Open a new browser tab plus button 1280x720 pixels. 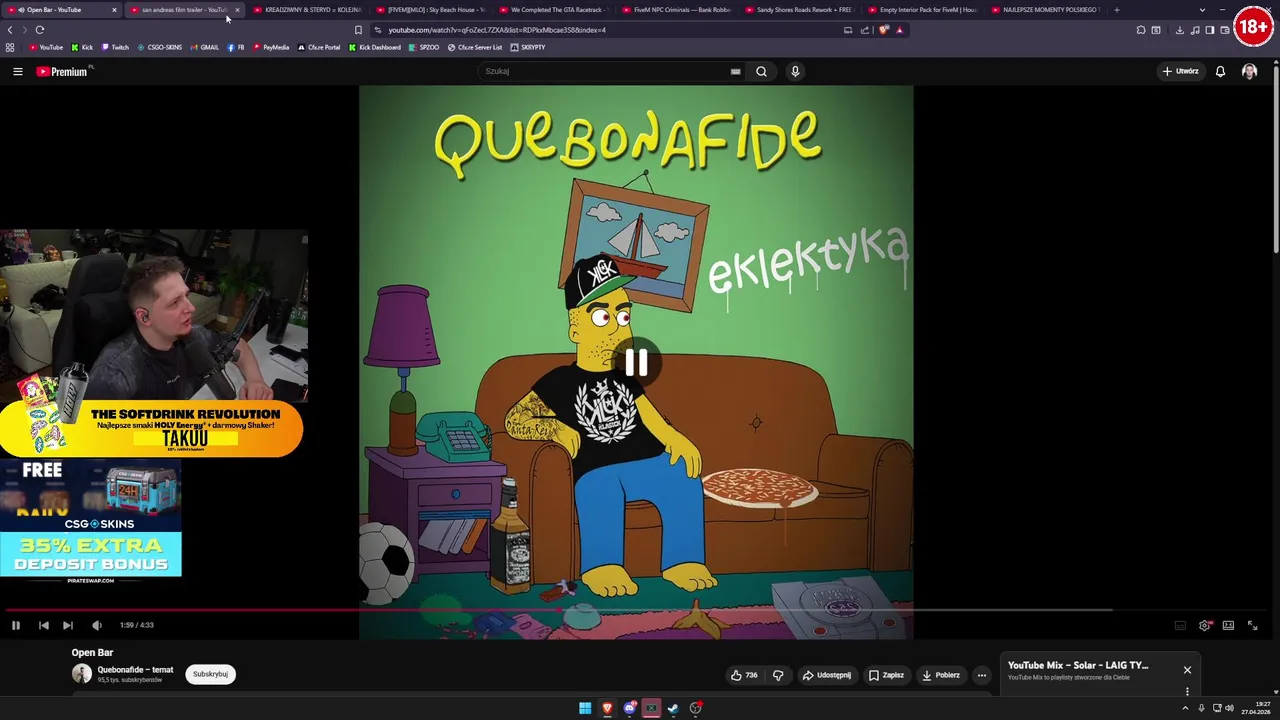(x=1116, y=10)
